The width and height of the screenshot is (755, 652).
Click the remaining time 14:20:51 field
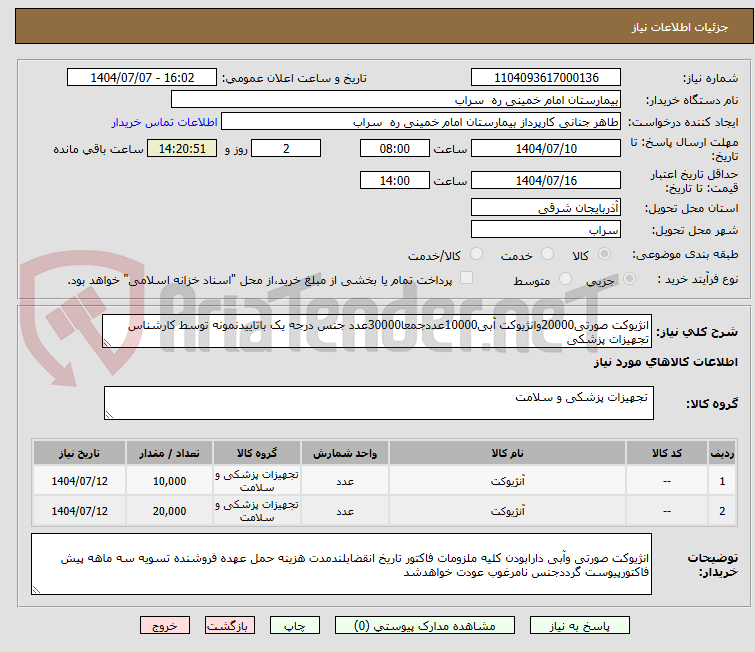point(182,148)
